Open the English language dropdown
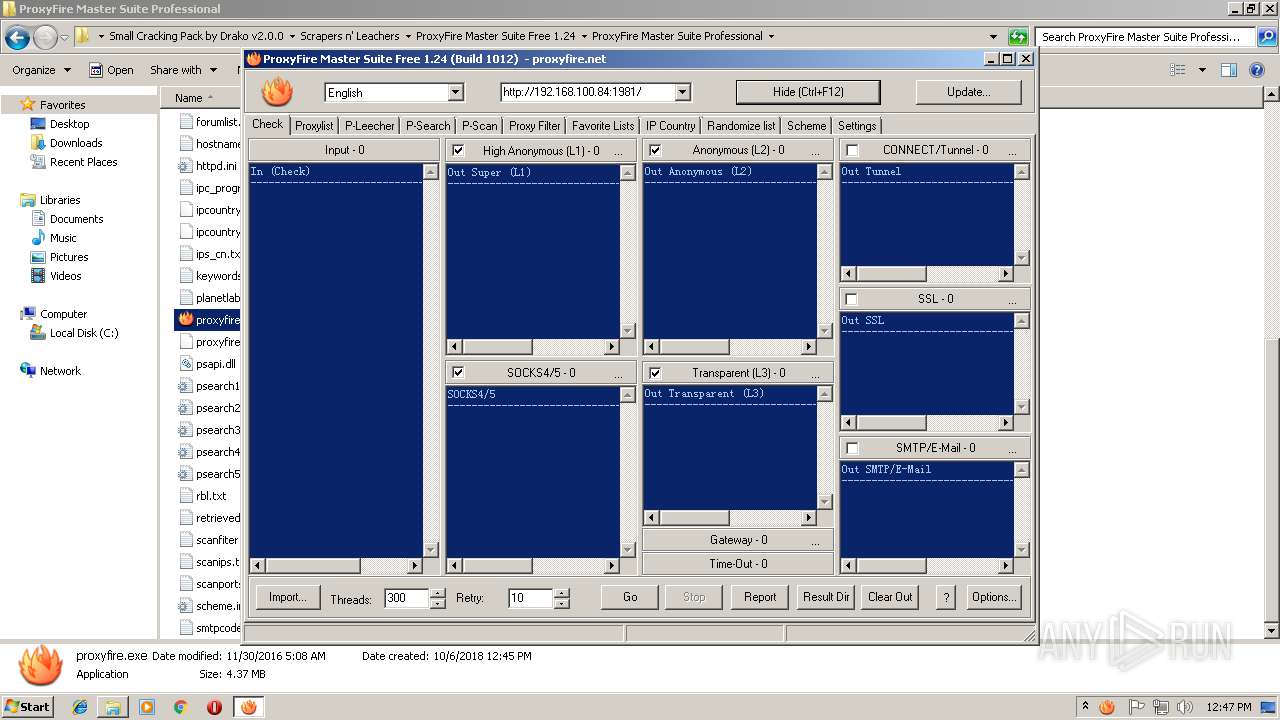 click(455, 92)
